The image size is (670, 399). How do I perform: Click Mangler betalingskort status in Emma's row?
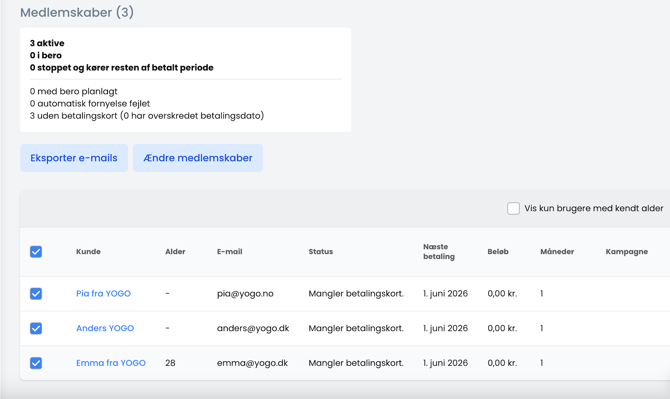(x=356, y=363)
